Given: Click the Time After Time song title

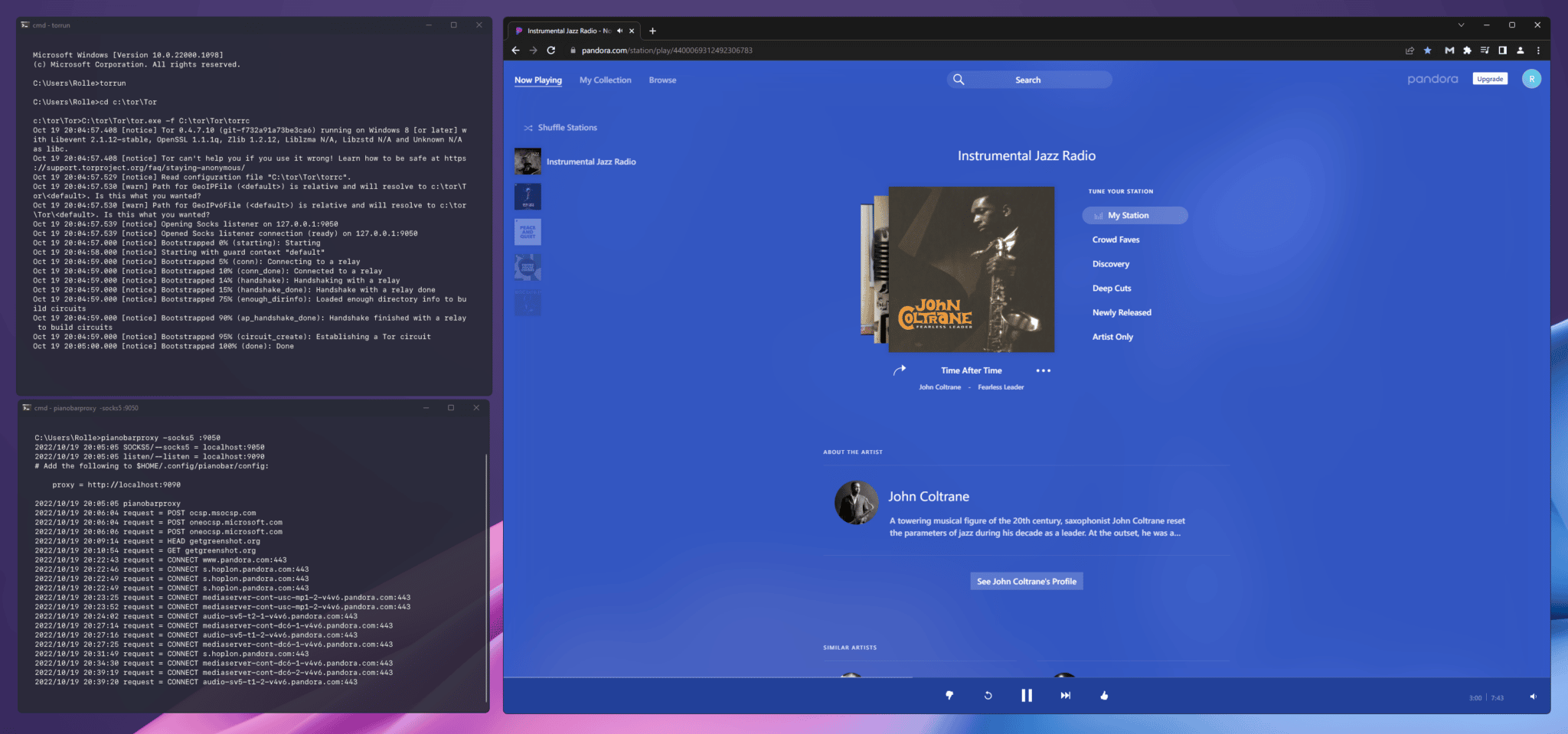Looking at the screenshot, I should pyautogui.click(x=972, y=370).
